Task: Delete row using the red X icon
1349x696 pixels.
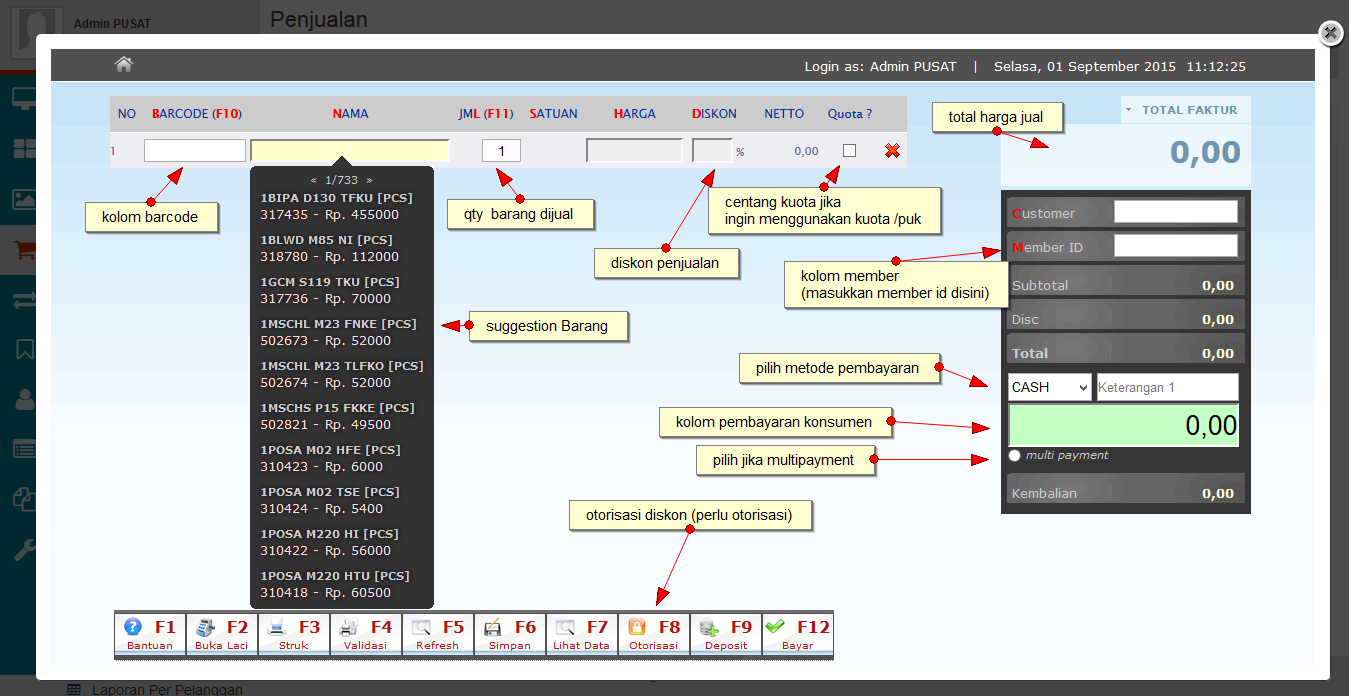Action: tap(892, 151)
